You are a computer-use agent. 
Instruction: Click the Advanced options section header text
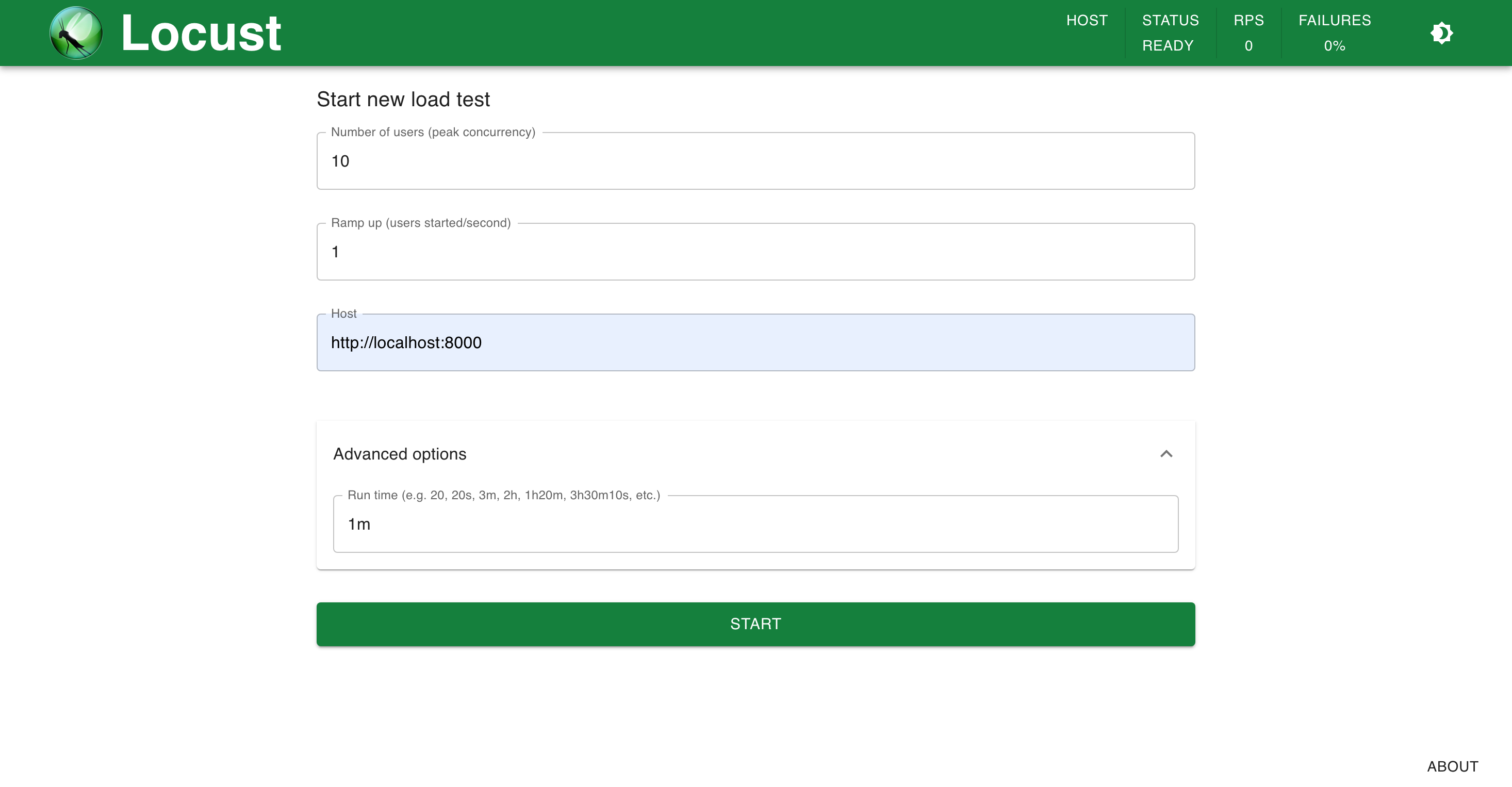point(399,454)
